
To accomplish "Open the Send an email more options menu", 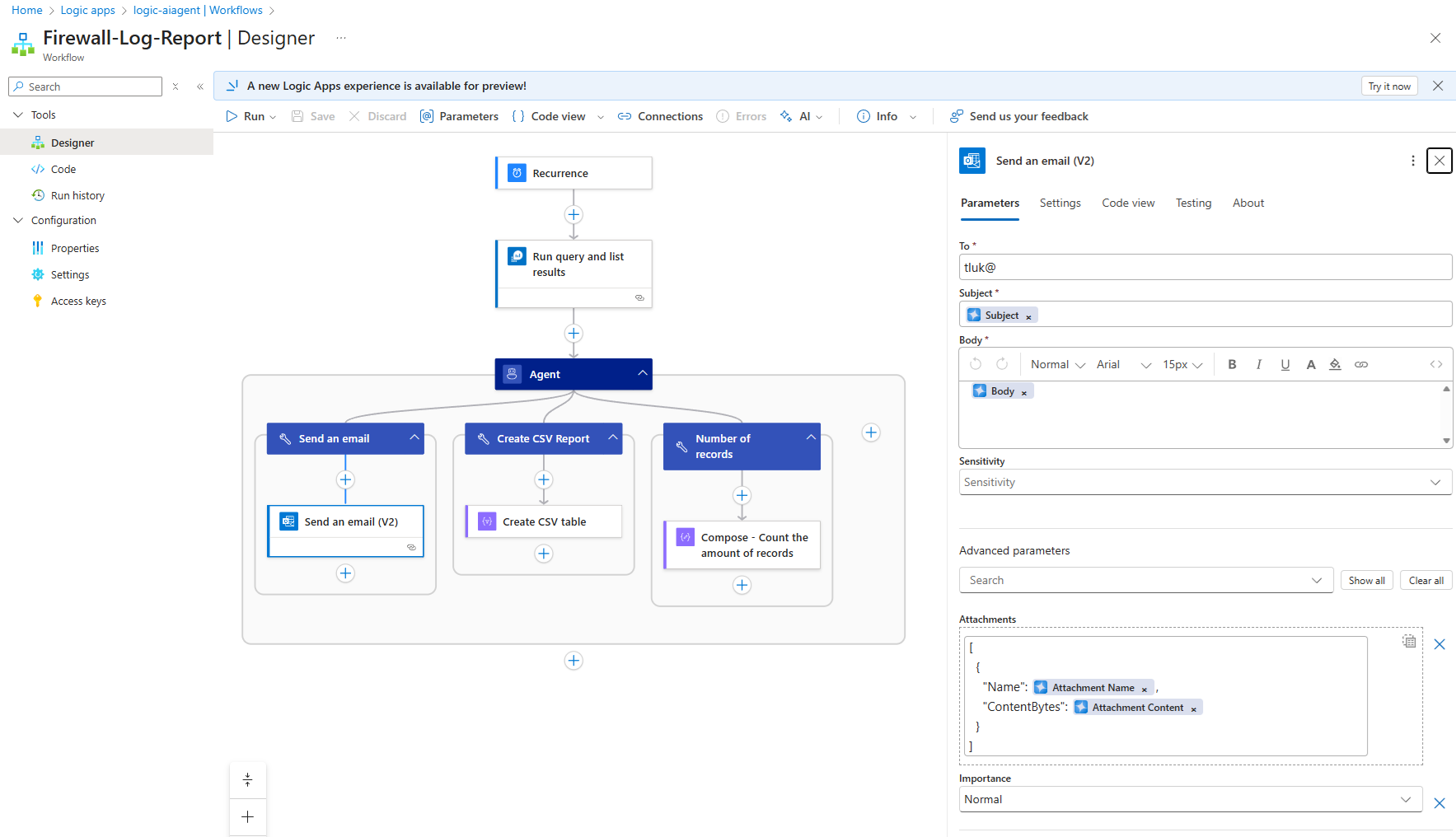I will click(1412, 161).
